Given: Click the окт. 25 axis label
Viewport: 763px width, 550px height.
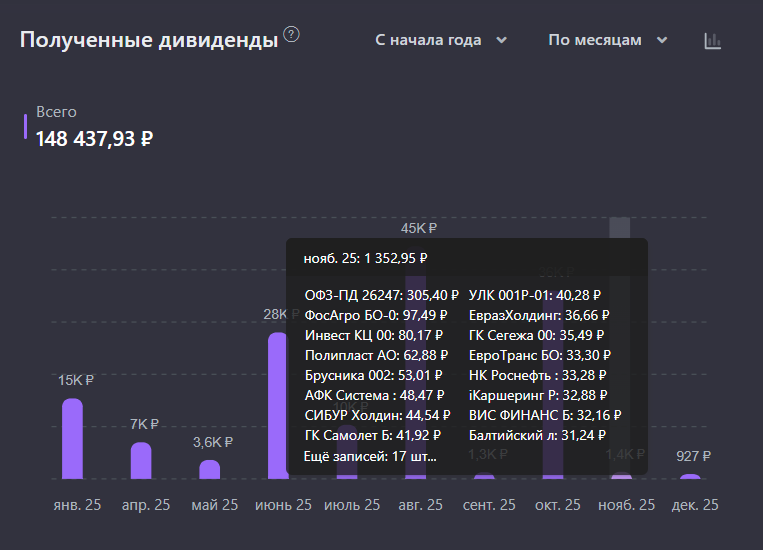Looking at the screenshot, I should pyautogui.click(x=558, y=505).
